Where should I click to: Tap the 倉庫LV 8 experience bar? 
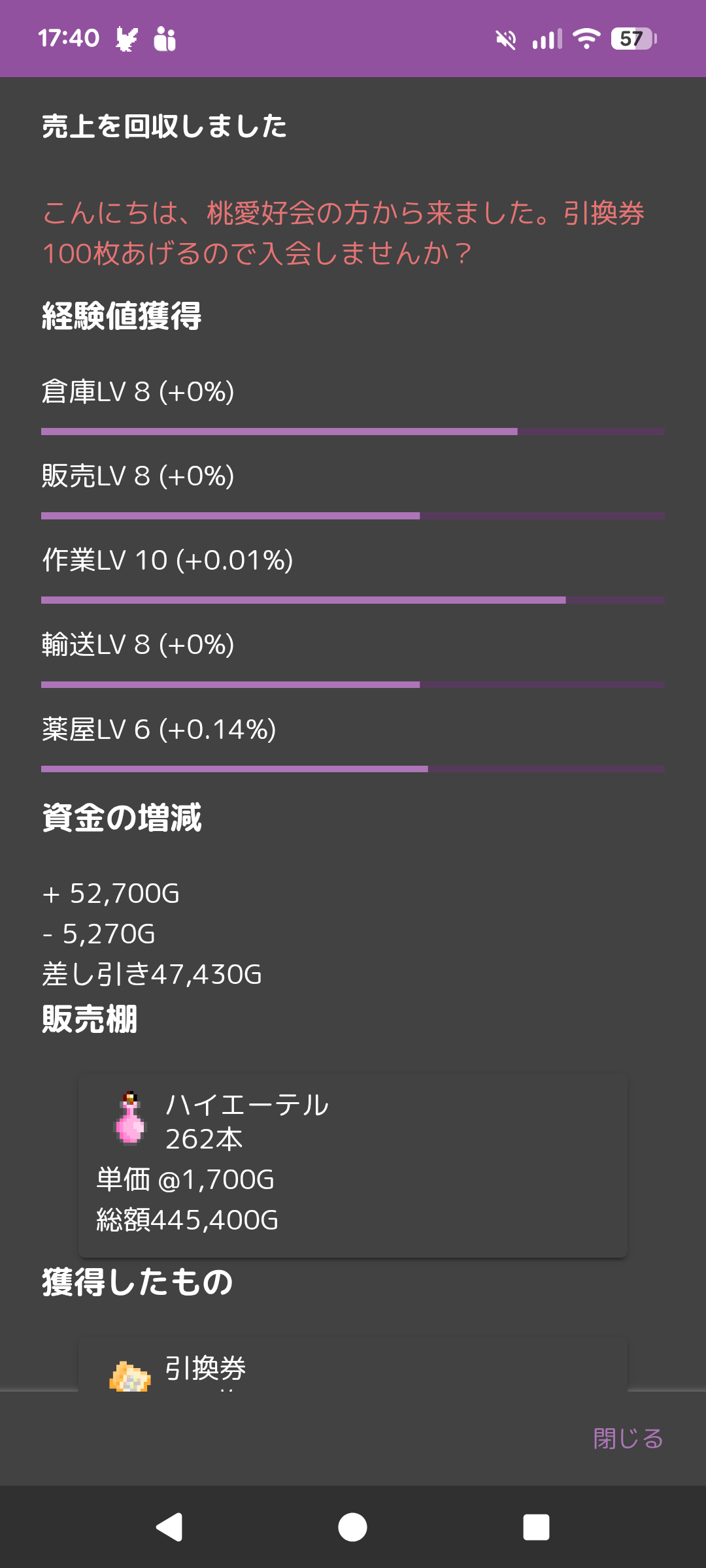tap(353, 432)
